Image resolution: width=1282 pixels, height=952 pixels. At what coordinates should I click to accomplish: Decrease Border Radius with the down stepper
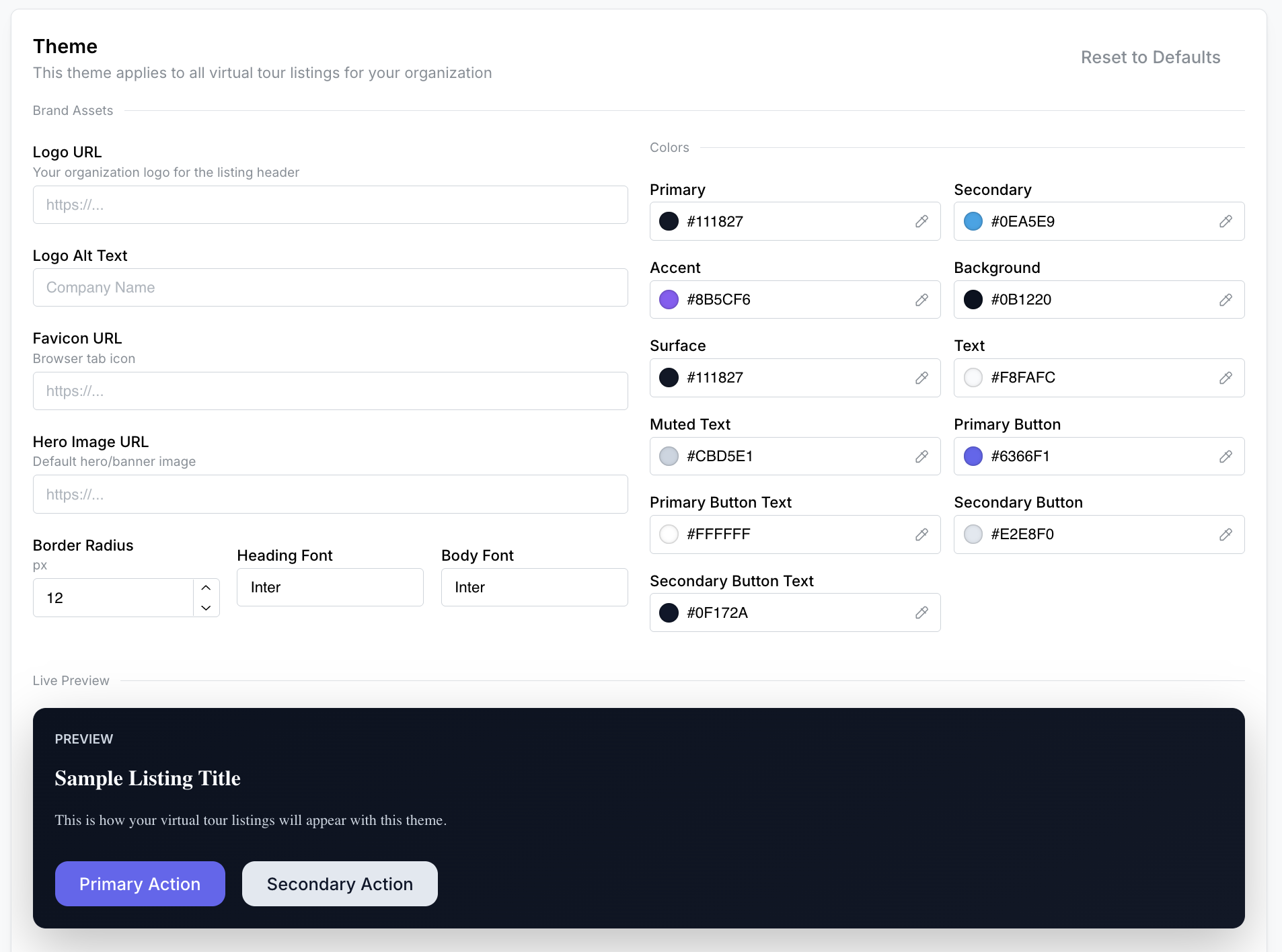pos(206,607)
